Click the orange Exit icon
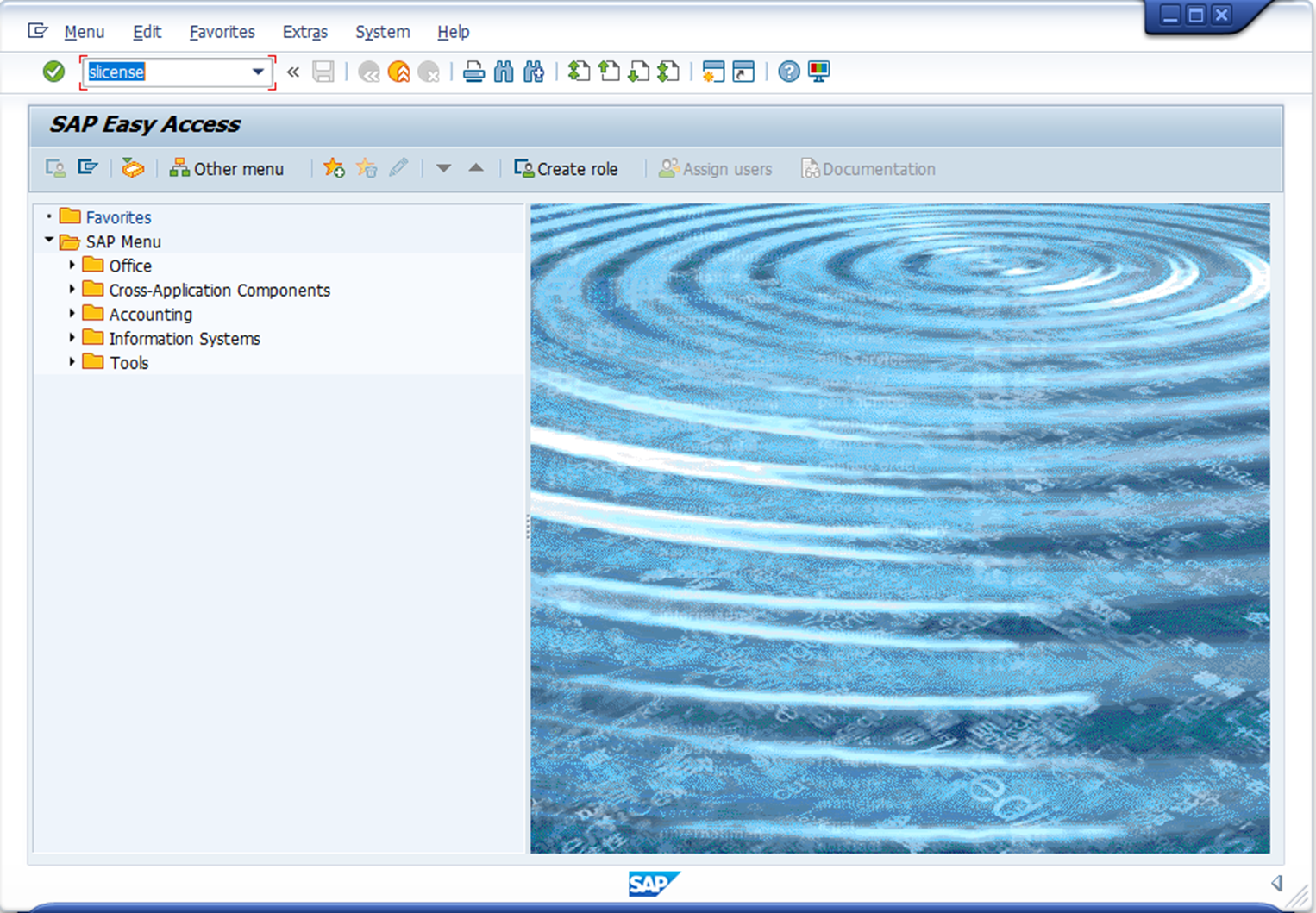Screen dimensions: 1316x913 click(x=398, y=72)
